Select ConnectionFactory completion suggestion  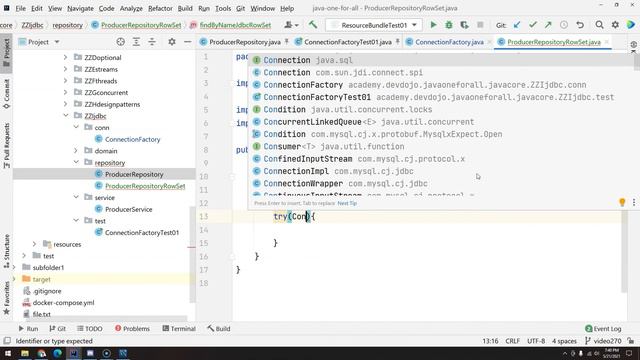point(442,85)
